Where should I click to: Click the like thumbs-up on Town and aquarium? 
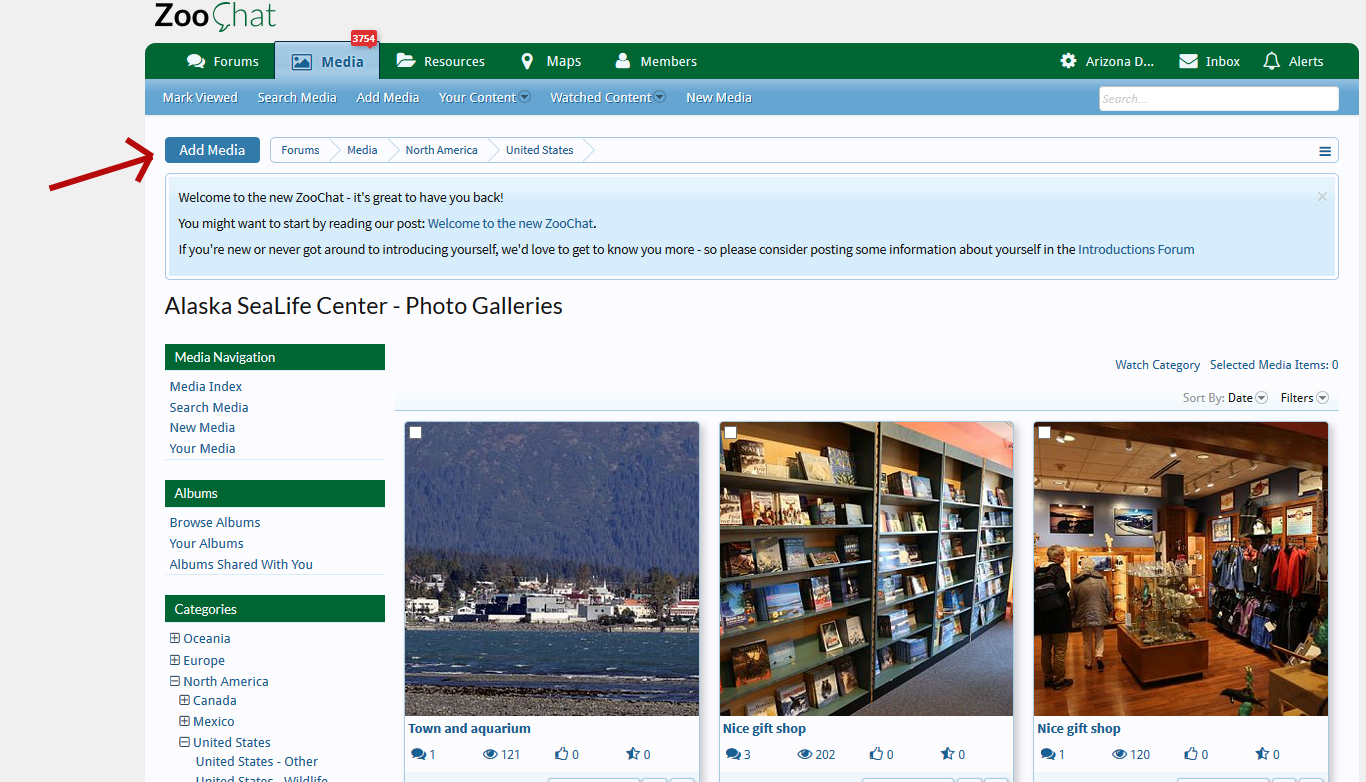562,754
